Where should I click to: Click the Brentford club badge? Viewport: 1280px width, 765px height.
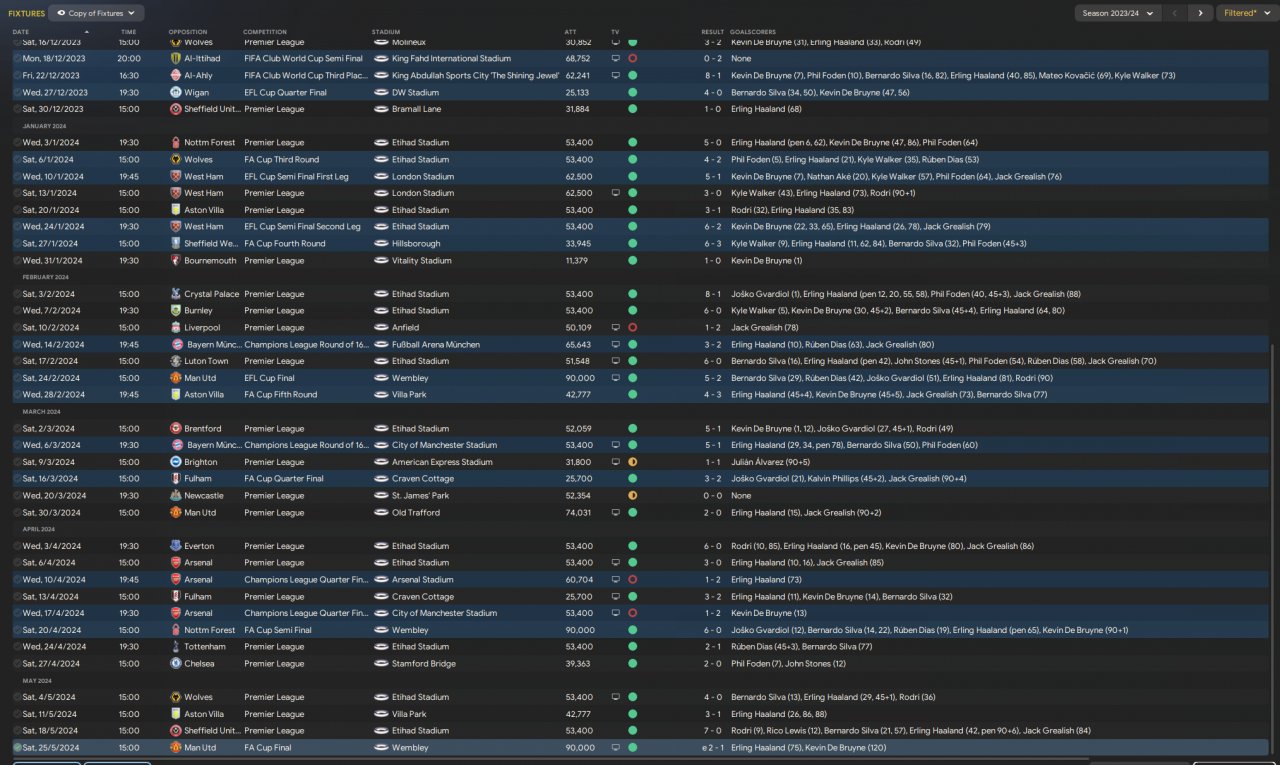pos(176,429)
